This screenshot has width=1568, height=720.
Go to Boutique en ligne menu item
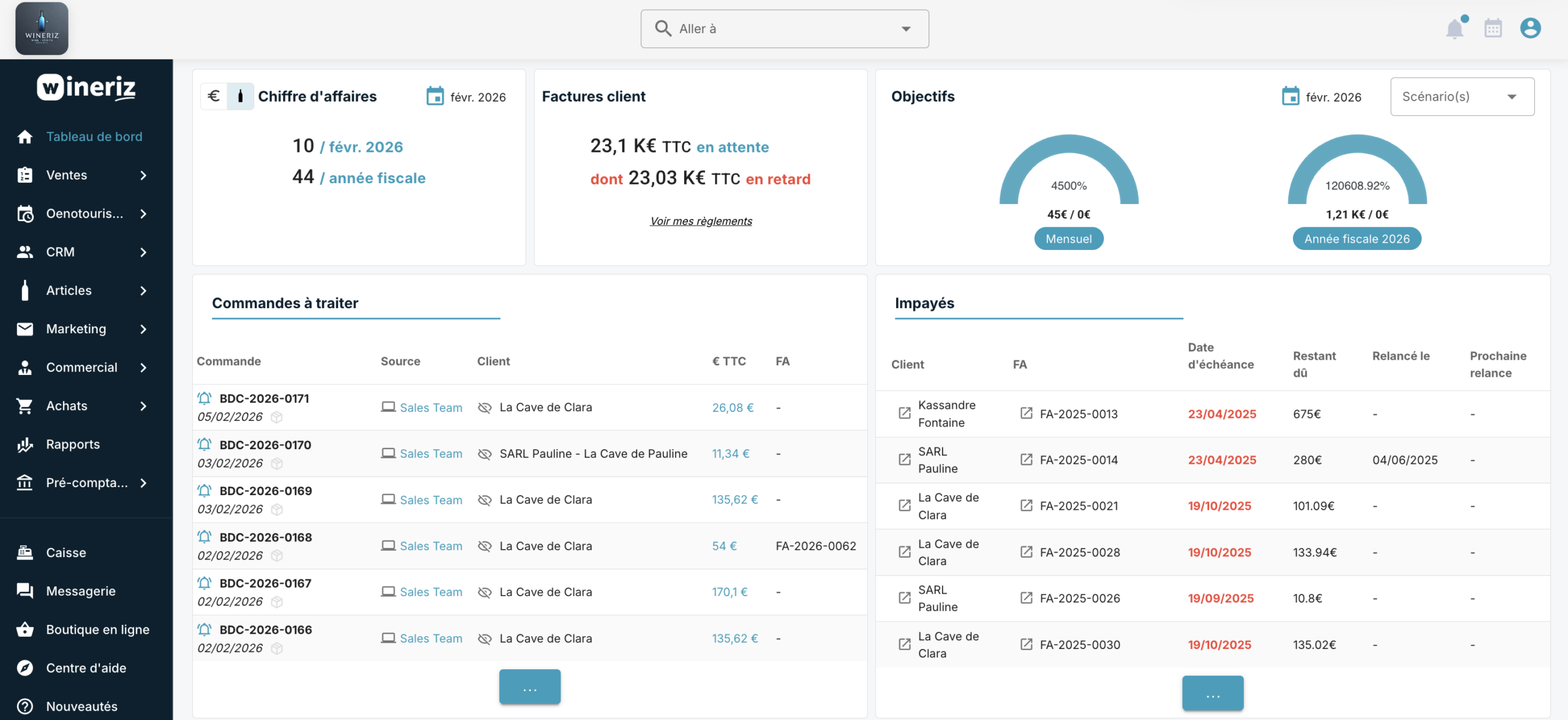(x=97, y=629)
